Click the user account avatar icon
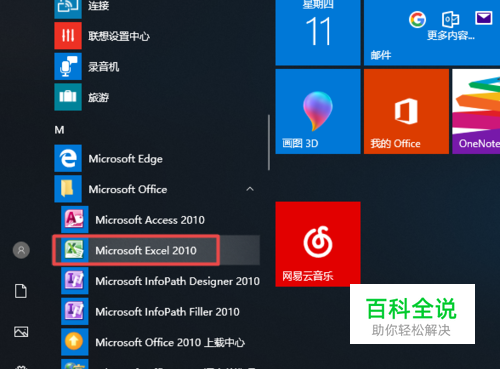The width and height of the screenshot is (500, 369). (x=21, y=250)
